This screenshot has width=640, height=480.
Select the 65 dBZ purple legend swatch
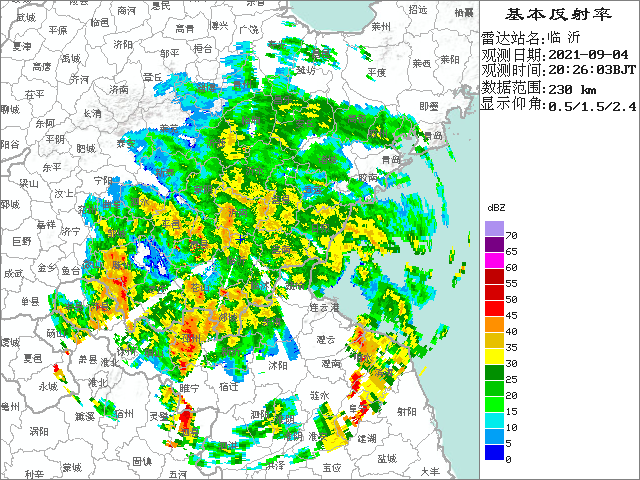click(494, 245)
